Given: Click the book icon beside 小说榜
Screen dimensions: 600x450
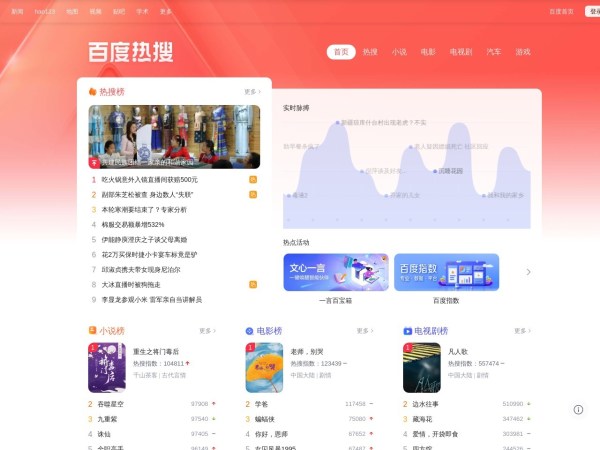Looking at the screenshot, I should pos(92,331).
